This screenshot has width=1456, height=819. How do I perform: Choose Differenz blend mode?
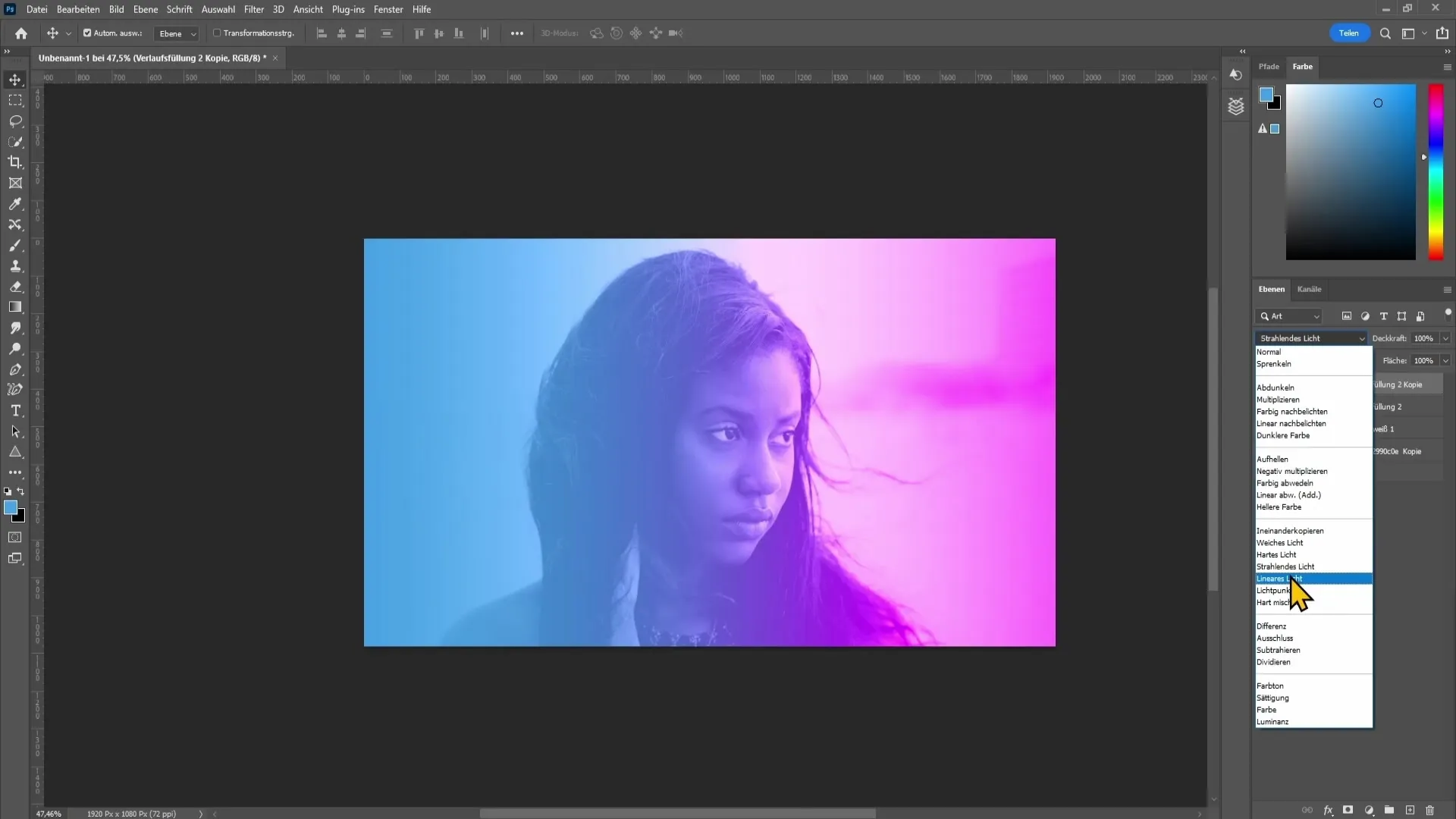pos(1313,626)
